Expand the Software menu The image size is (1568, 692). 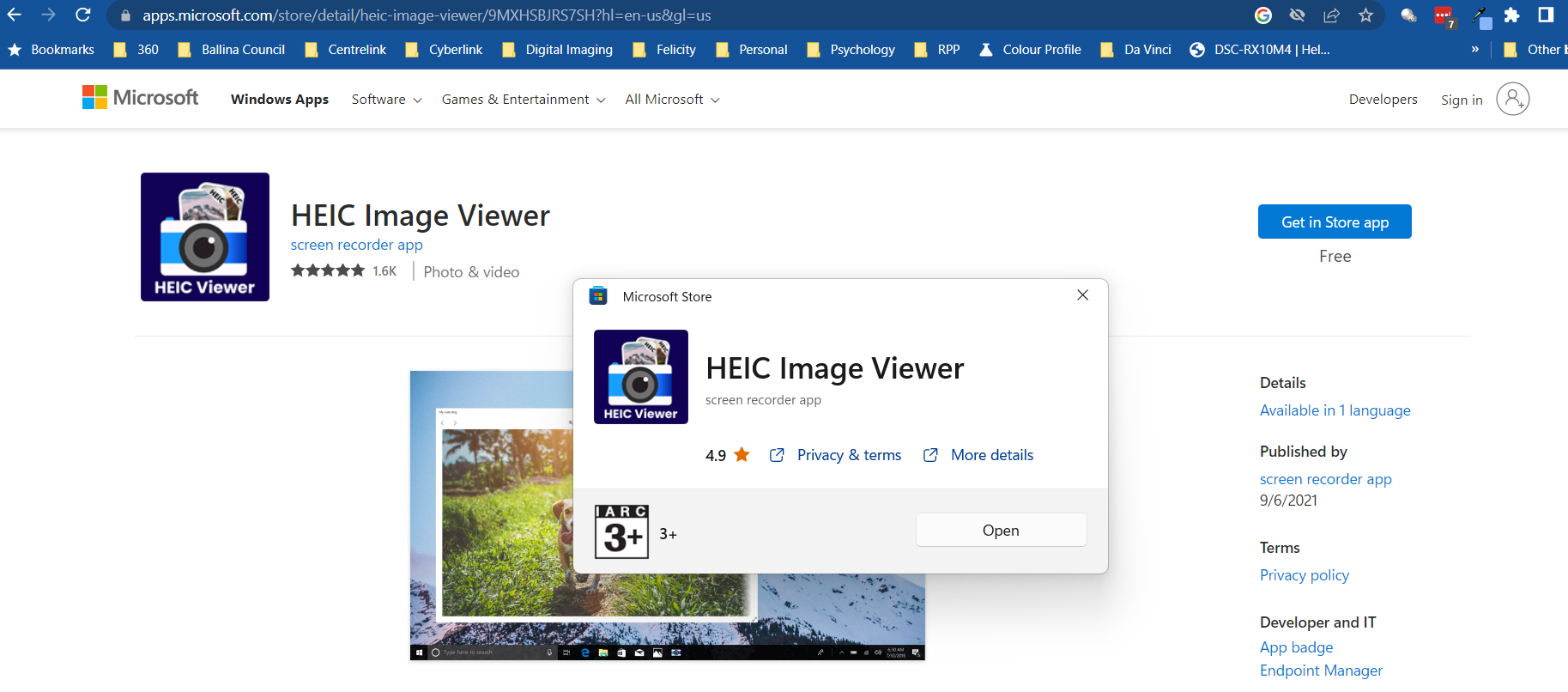point(387,100)
